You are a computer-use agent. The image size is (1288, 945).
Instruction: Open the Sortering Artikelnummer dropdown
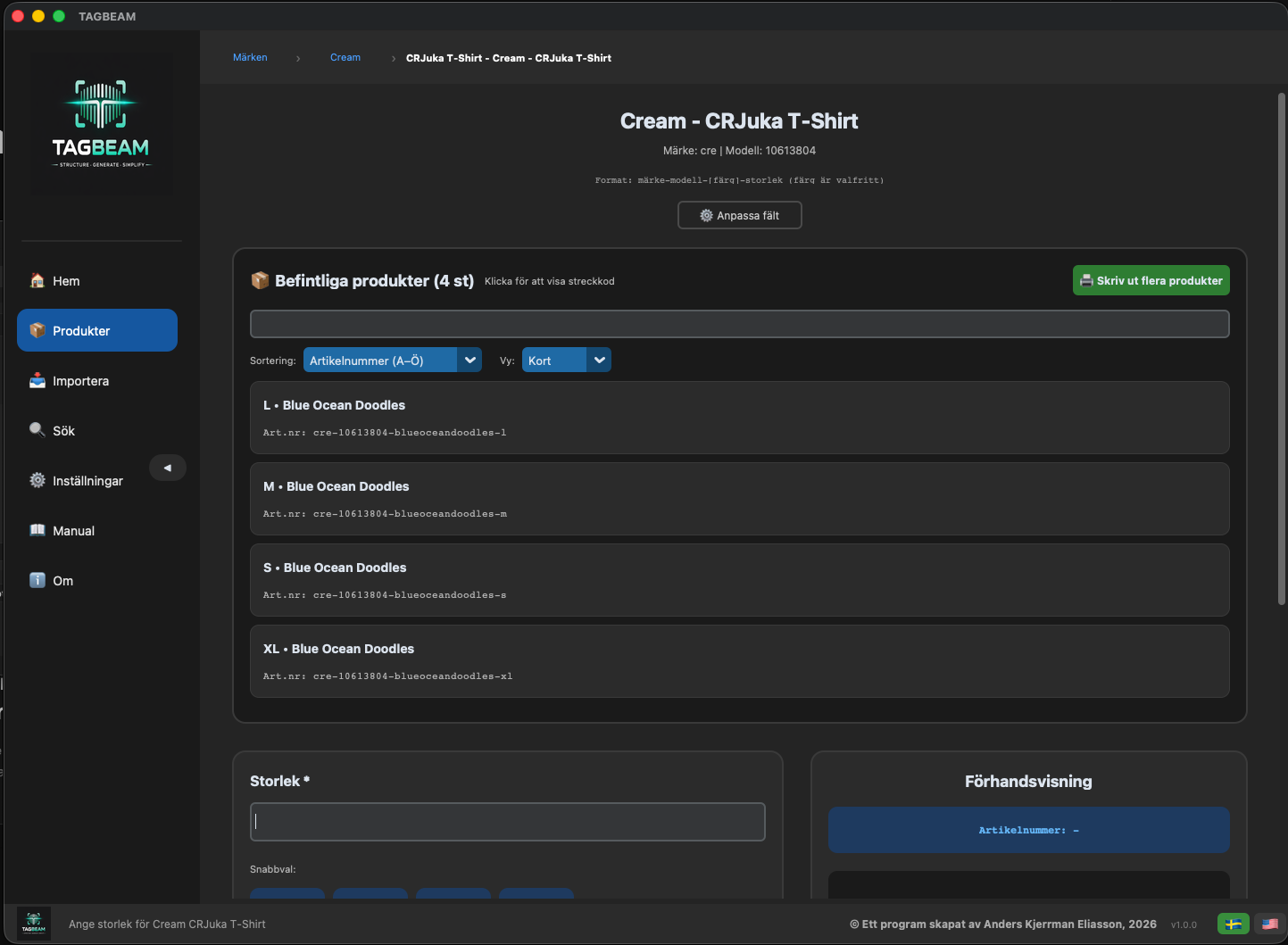(393, 360)
